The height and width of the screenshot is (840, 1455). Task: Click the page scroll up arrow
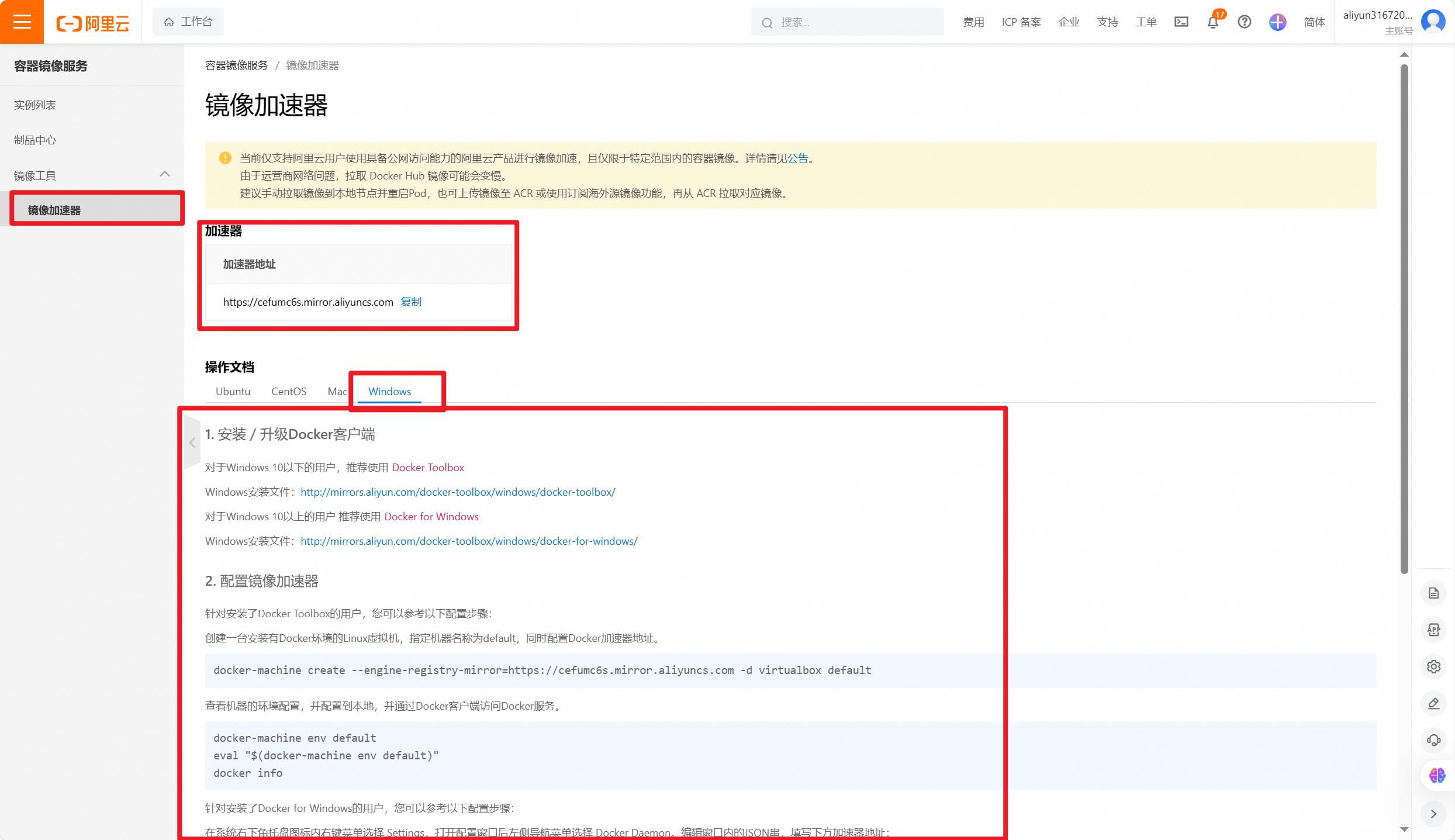point(1404,55)
